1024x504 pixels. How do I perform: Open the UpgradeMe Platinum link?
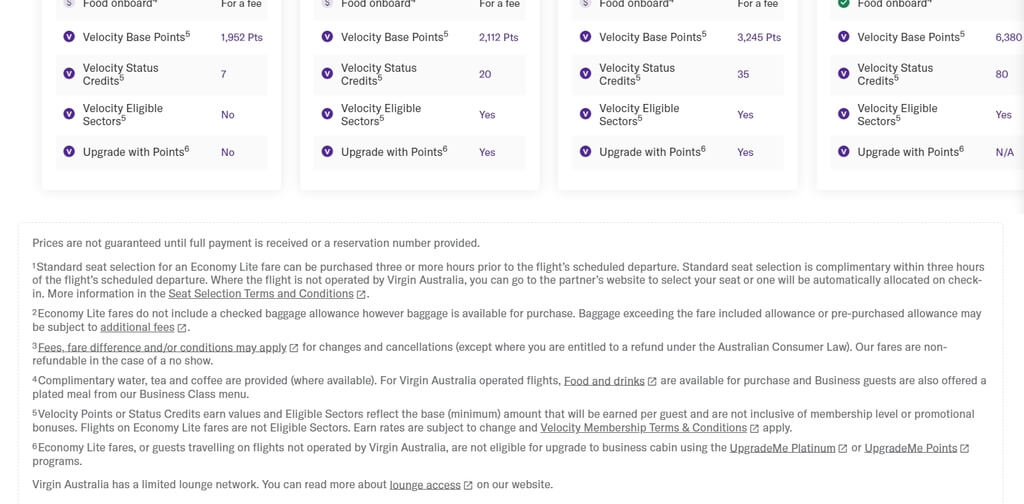pos(782,448)
